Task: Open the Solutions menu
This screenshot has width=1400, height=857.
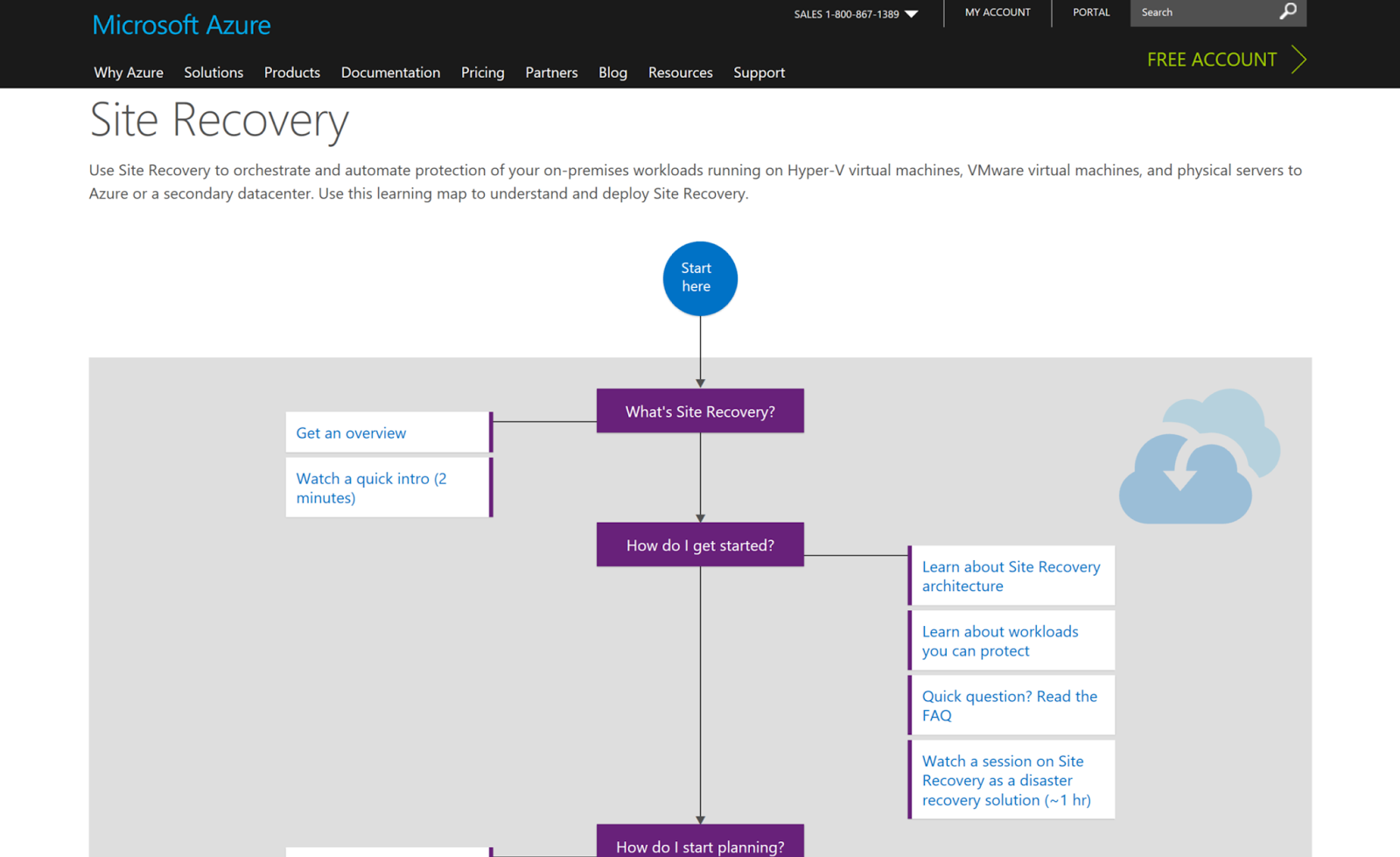Action: pyautogui.click(x=213, y=73)
